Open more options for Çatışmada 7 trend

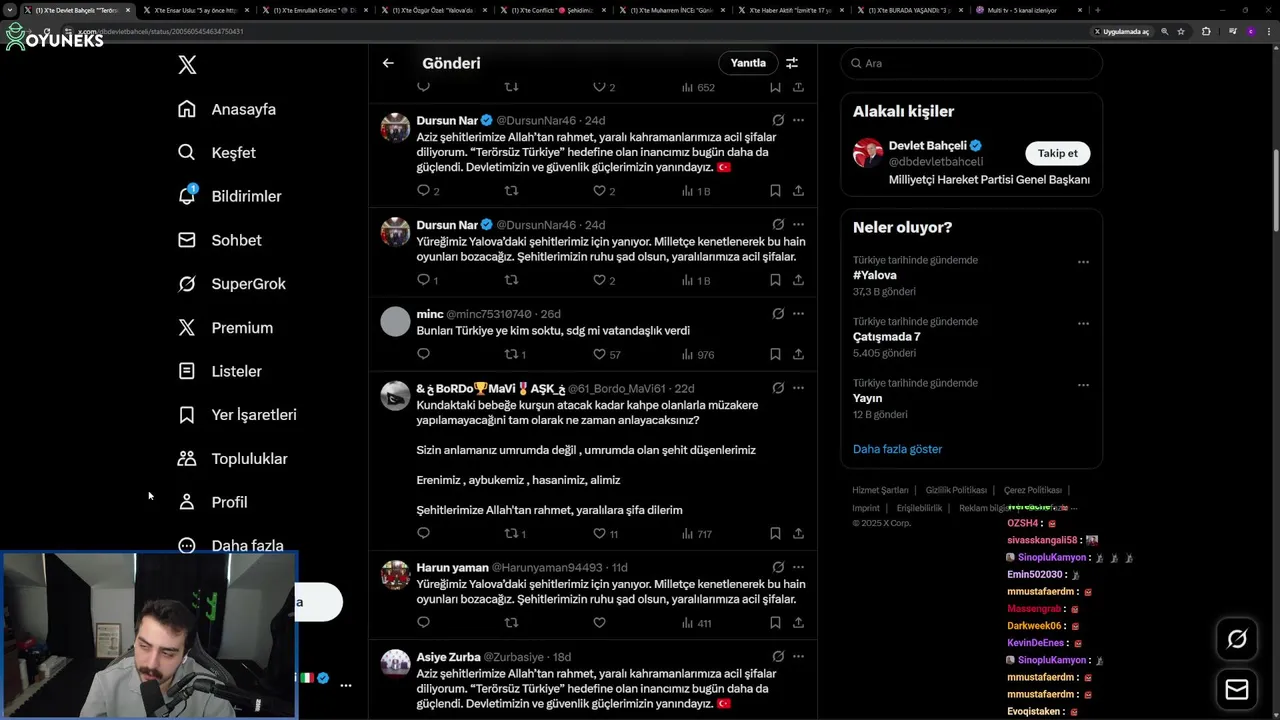click(1083, 324)
